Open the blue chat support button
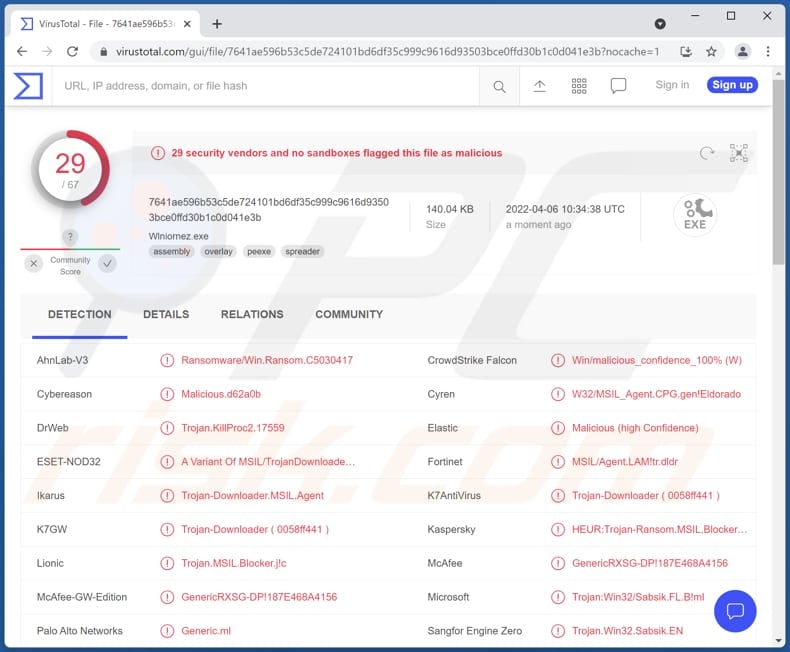790x652 pixels. (x=735, y=611)
